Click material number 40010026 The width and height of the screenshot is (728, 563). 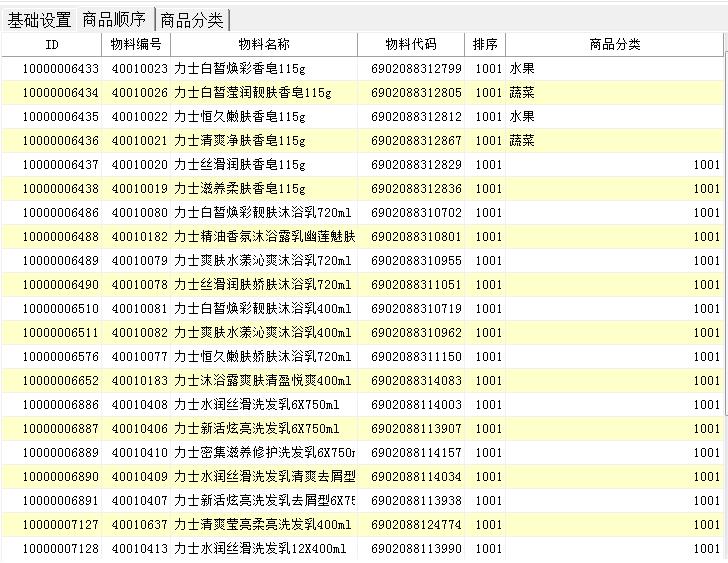pos(139,93)
